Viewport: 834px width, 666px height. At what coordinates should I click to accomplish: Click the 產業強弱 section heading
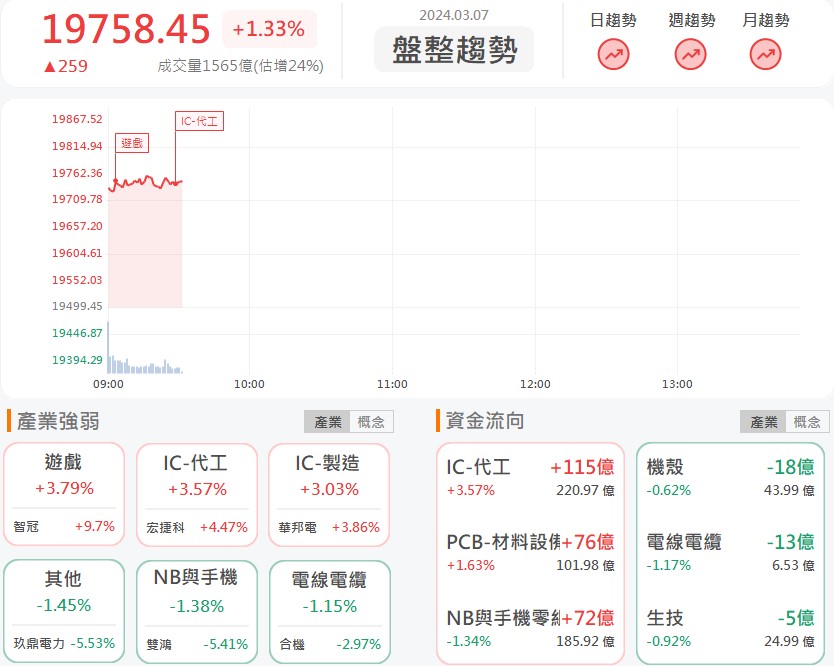(x=58, y=421)
